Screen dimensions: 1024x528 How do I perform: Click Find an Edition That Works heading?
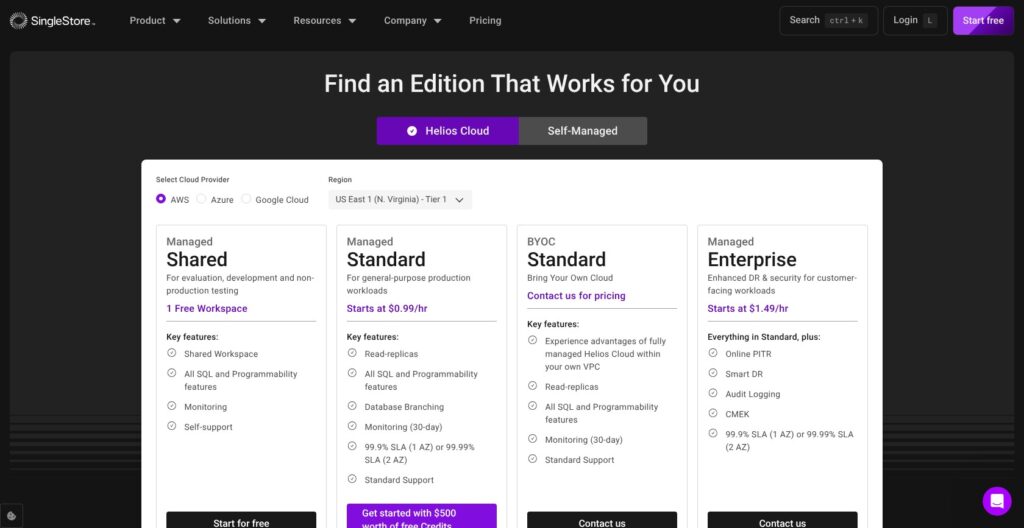[512, 84]
